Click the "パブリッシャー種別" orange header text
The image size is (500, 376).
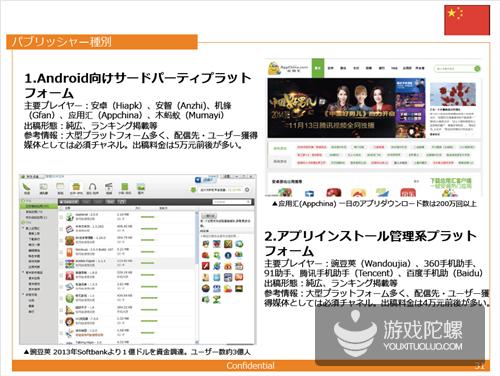coord(62,42)
